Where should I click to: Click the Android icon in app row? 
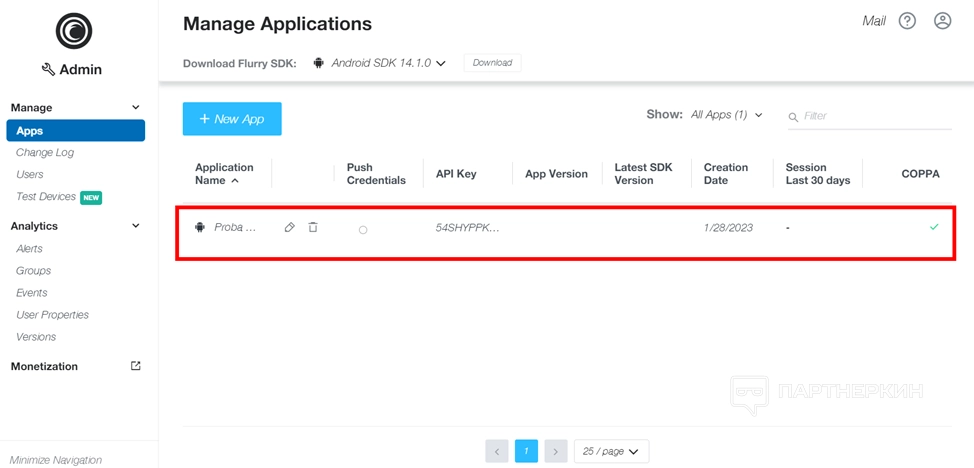tap(200, 228)
